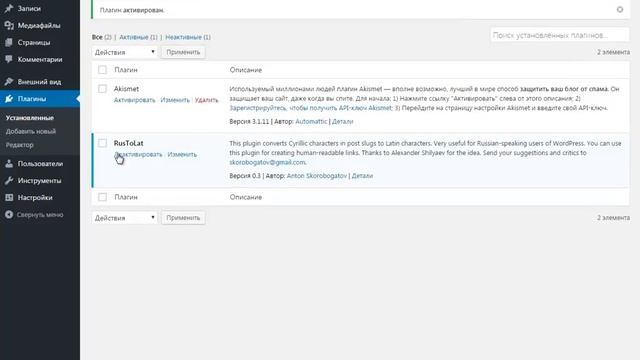Click the Инструменты wrench icon
The width and height of the screenshot is (640, 360).
tap(9, 180)
